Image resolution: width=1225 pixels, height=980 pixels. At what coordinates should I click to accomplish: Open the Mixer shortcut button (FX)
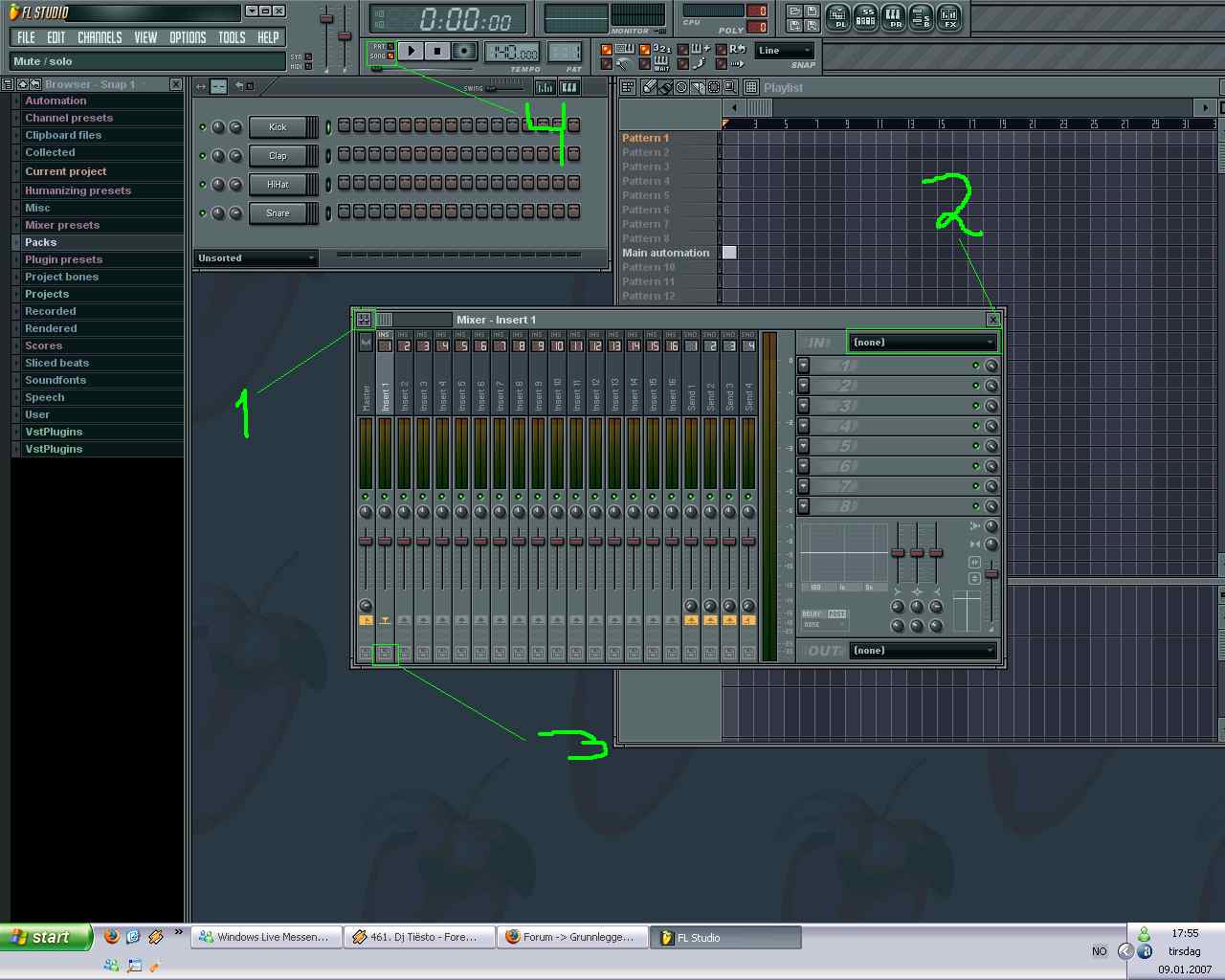(x=948, y=18)
